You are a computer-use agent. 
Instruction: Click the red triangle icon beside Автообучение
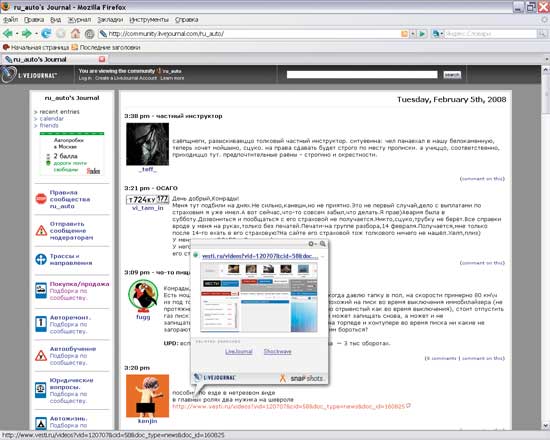coord(41,355)
